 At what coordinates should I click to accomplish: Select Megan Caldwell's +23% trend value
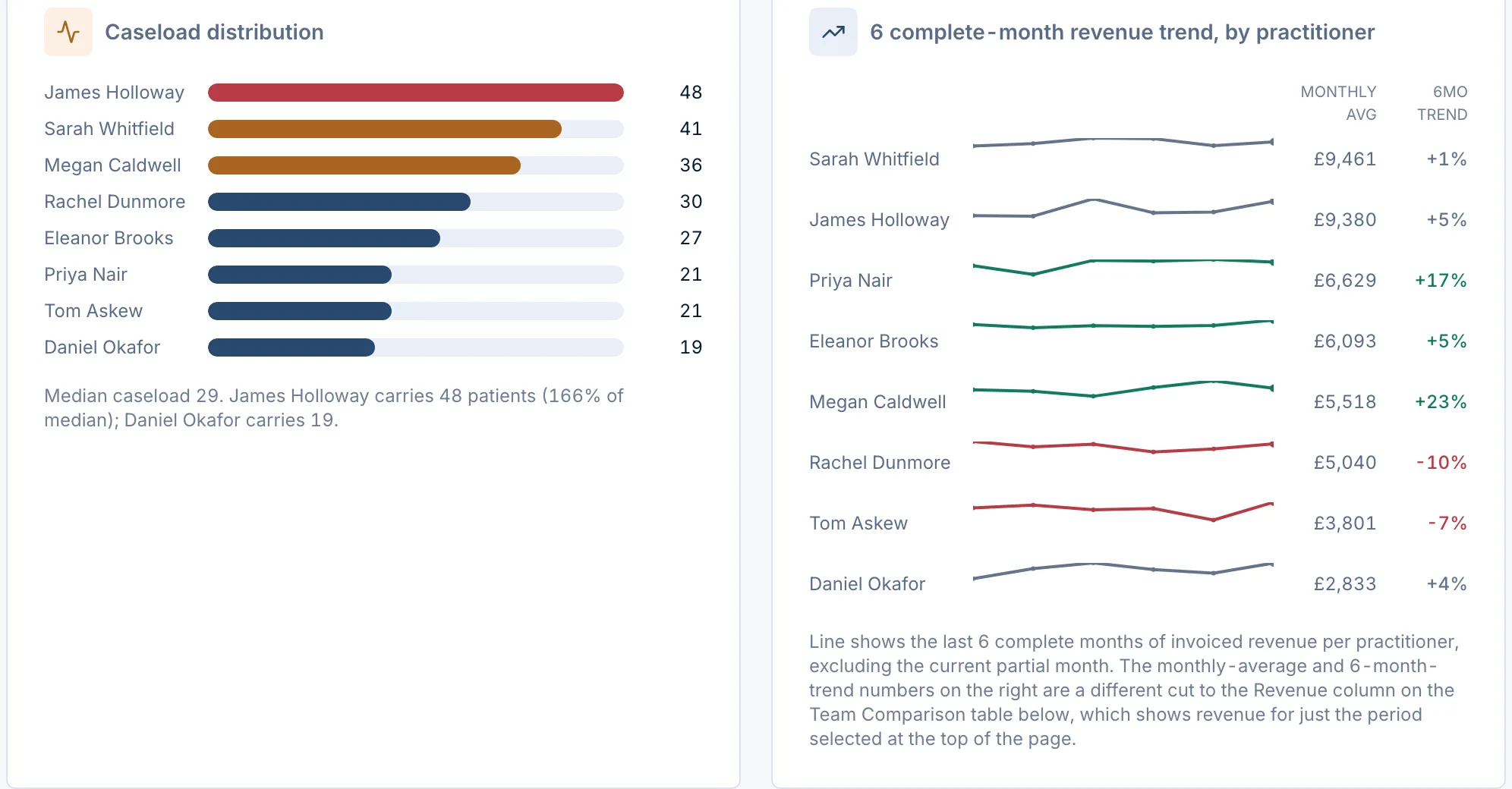click(1441, 402)
